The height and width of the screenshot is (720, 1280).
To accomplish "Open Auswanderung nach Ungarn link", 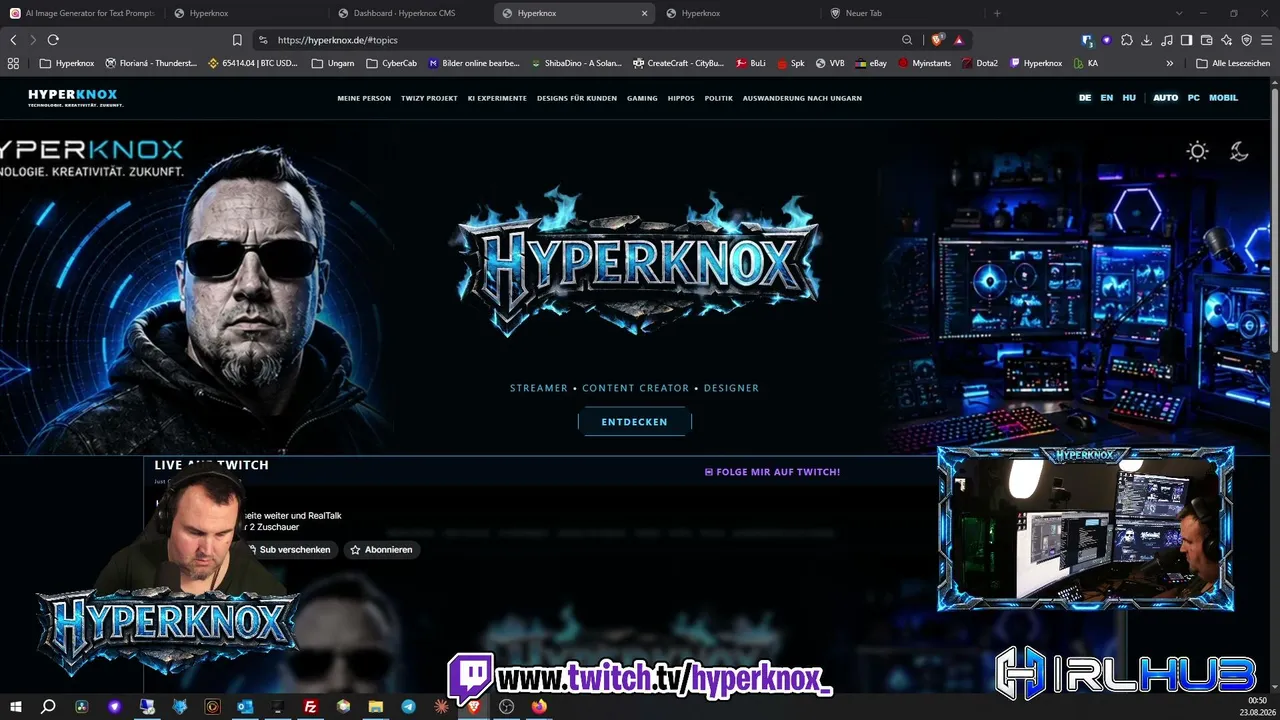I will pyautogui.click(x=802, y=98).
